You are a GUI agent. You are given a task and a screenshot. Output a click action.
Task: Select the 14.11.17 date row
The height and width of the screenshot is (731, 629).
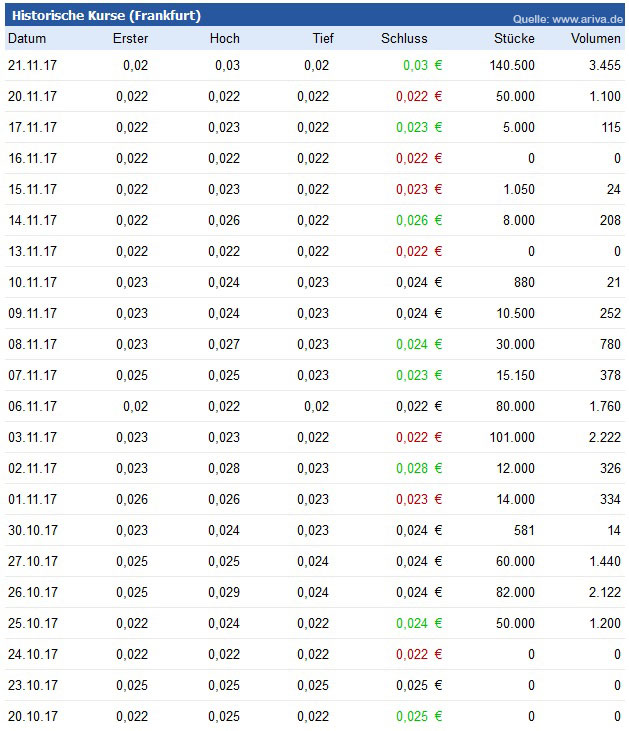(32, 220)
